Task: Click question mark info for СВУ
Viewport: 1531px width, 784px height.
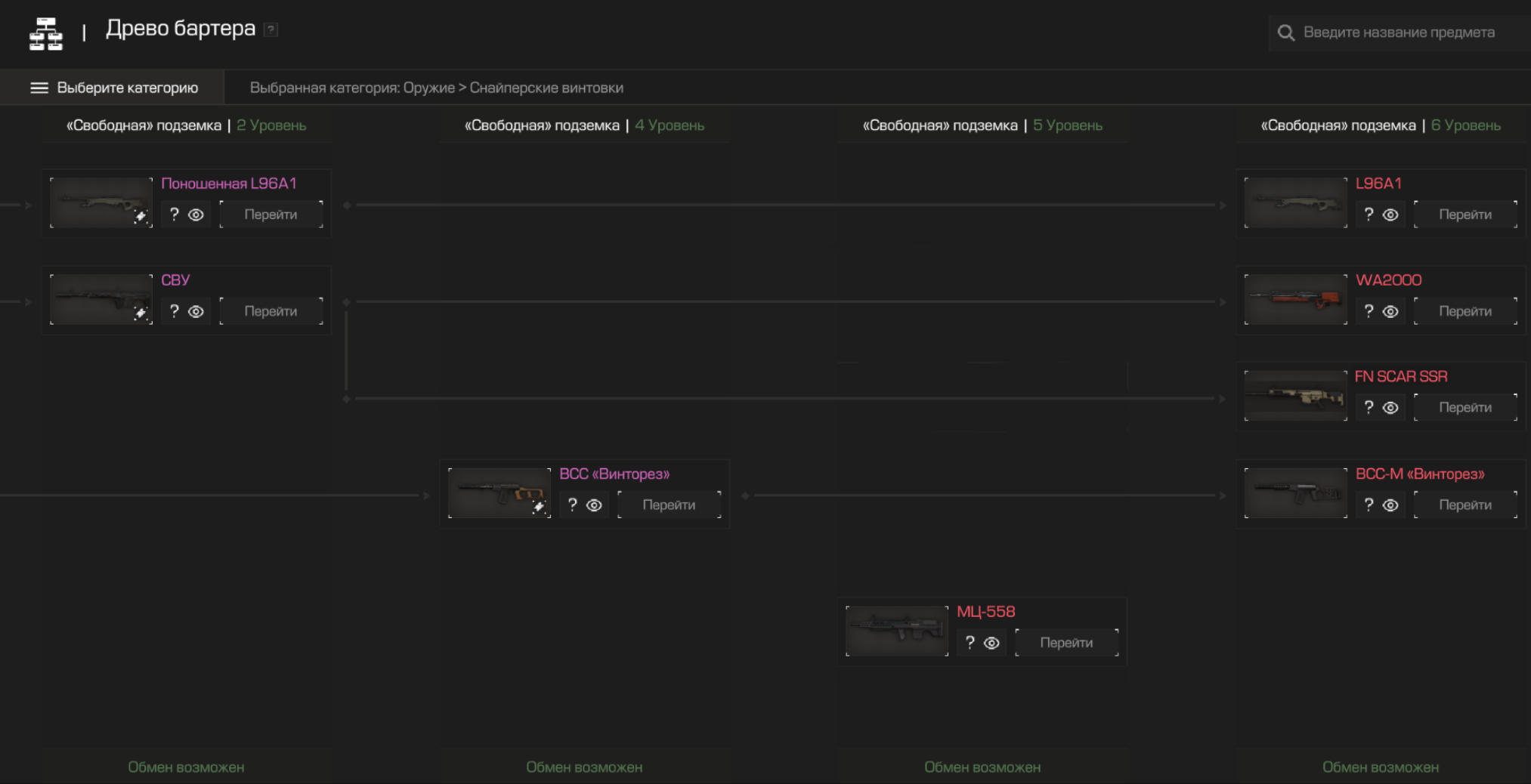Action: pyautogui.click(x=175, y=311)
